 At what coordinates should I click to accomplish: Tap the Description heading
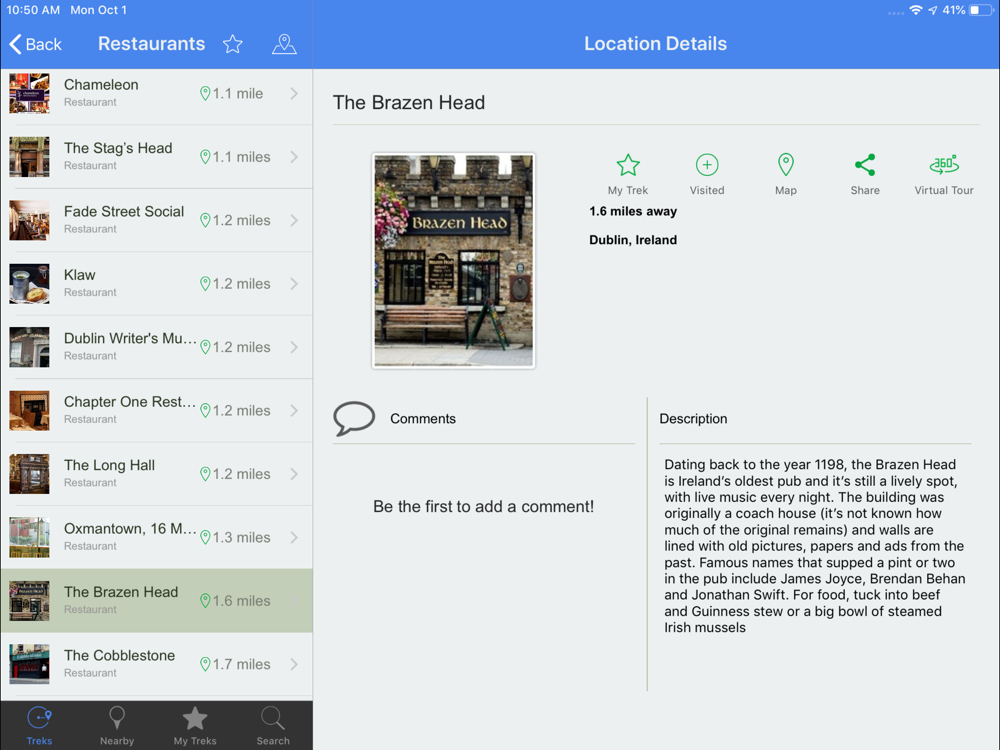click(x=693, y=419)
